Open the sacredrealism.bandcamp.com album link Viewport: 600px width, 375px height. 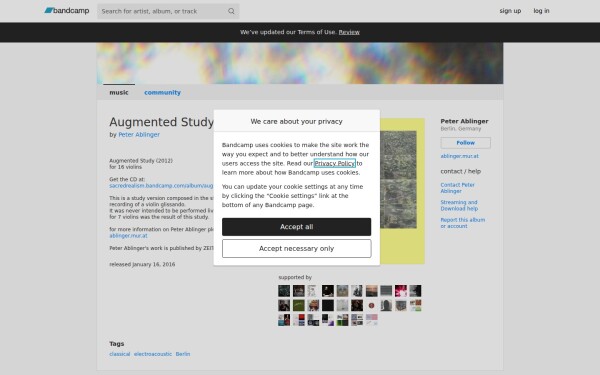pyautogui.click(x=161, y=186)
